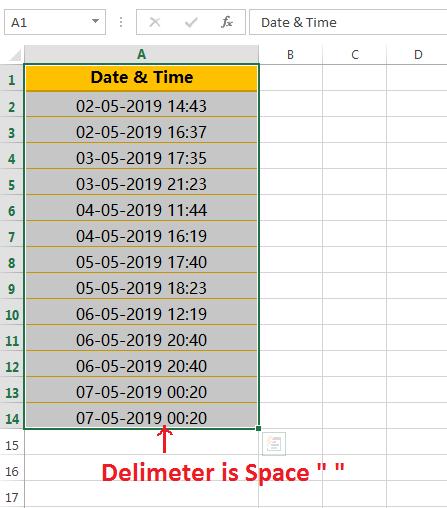Select column A header
The height and width of the screenshot is (508, 447).
pos(141,54)
